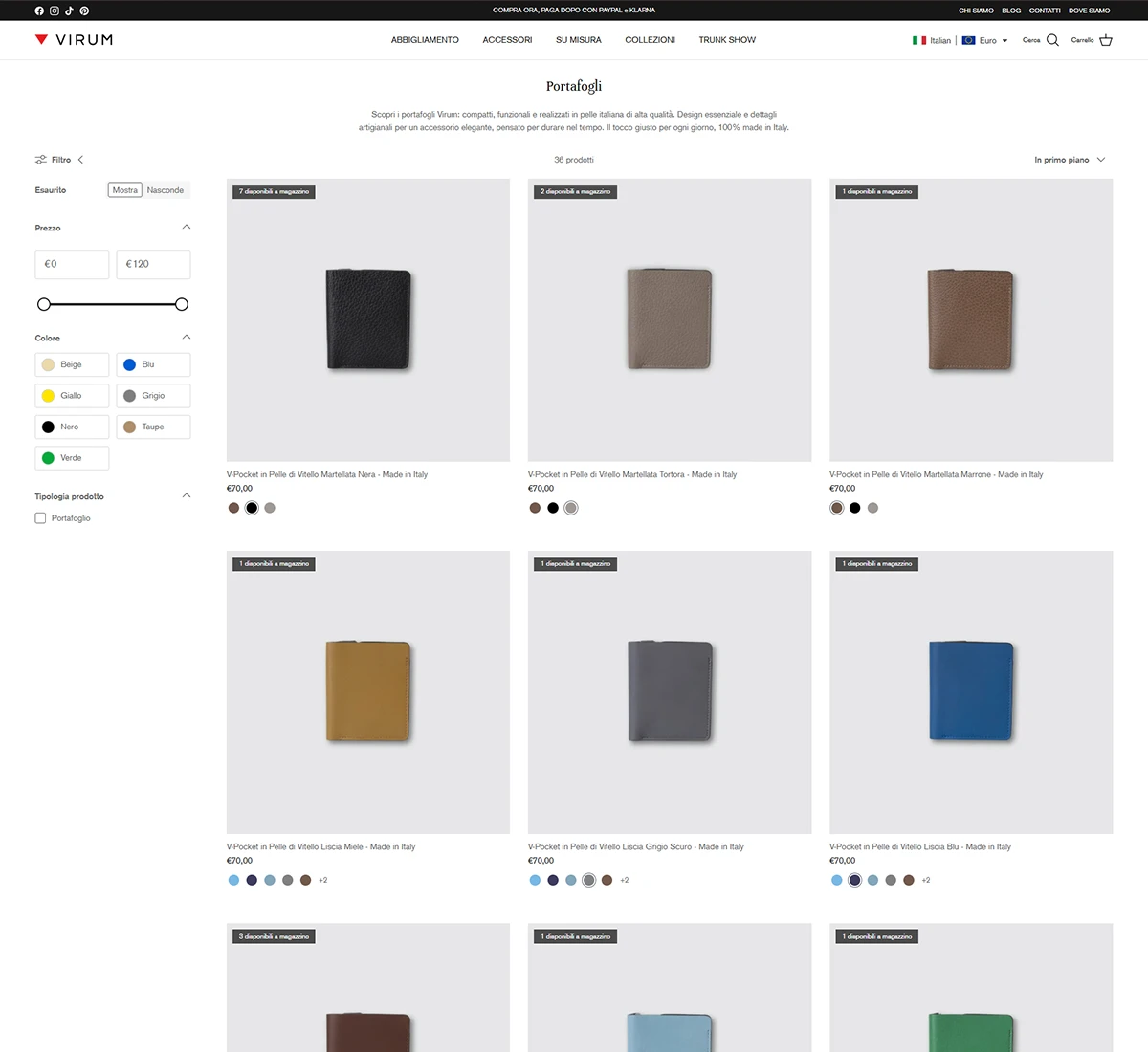Open the TikTok social icon
This screenshot has width=1148, height=1052.
tap(69, 11)
